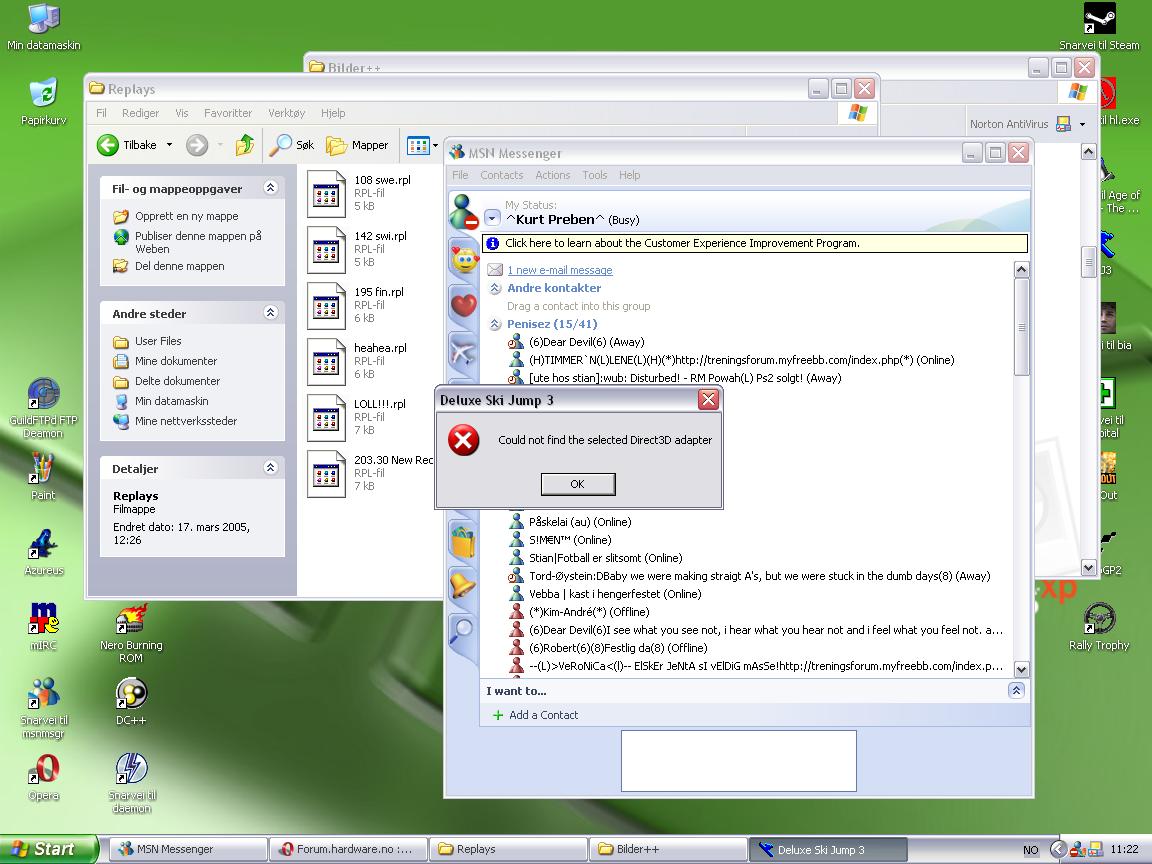Open the Vis menu in Replays
The width and height of the screenshot is (1152, 864).
[x=181, y=112]
